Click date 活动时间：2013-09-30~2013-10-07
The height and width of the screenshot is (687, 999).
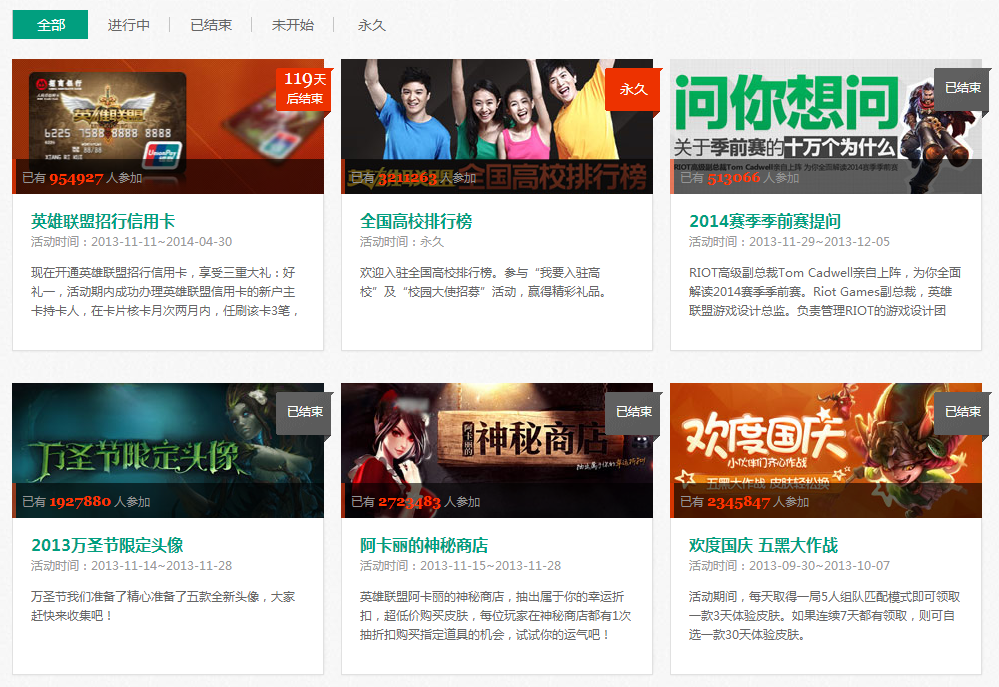click(789, 565)
